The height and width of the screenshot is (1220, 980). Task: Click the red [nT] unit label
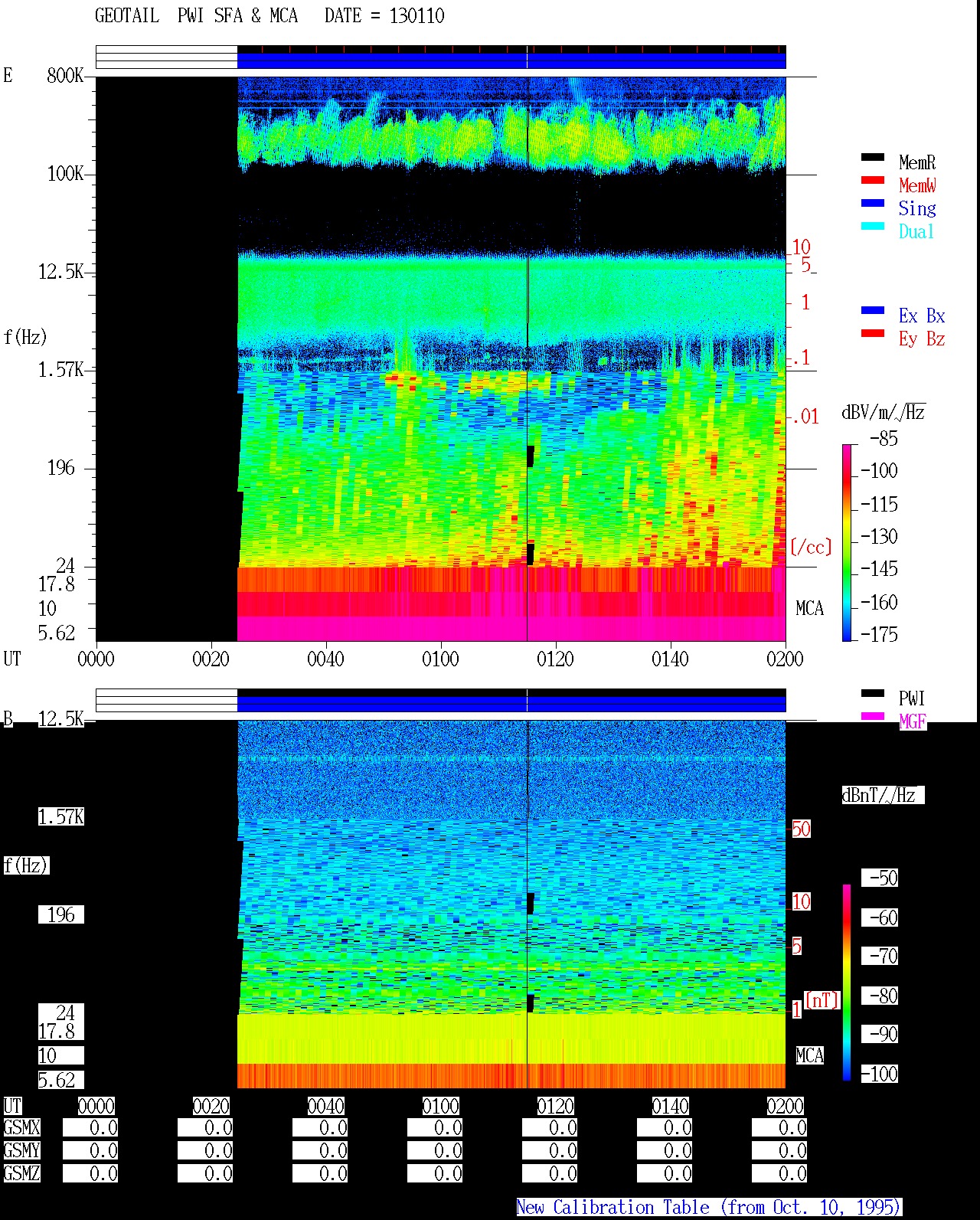coord(822,999)
